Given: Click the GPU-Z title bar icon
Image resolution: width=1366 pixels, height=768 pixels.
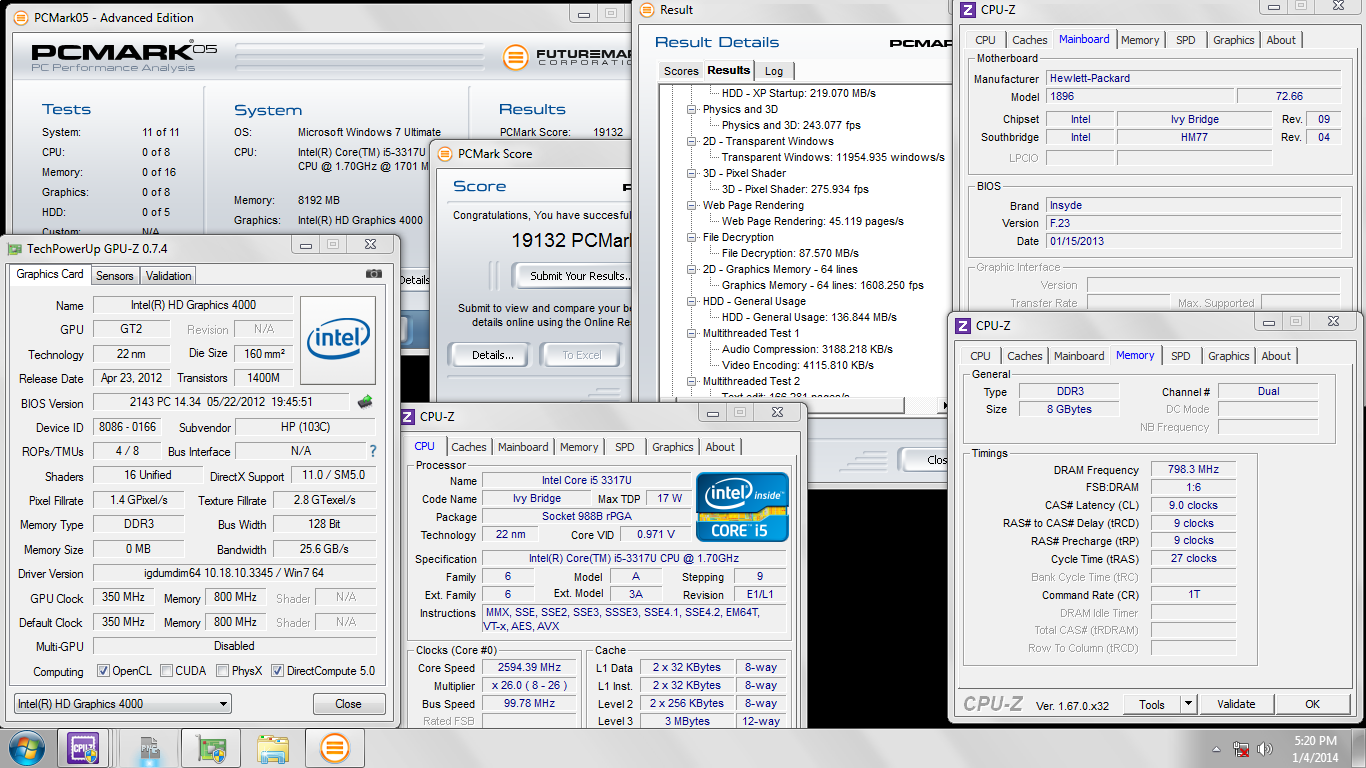Looking at the screenshot, I should click(x=15, y=249).
